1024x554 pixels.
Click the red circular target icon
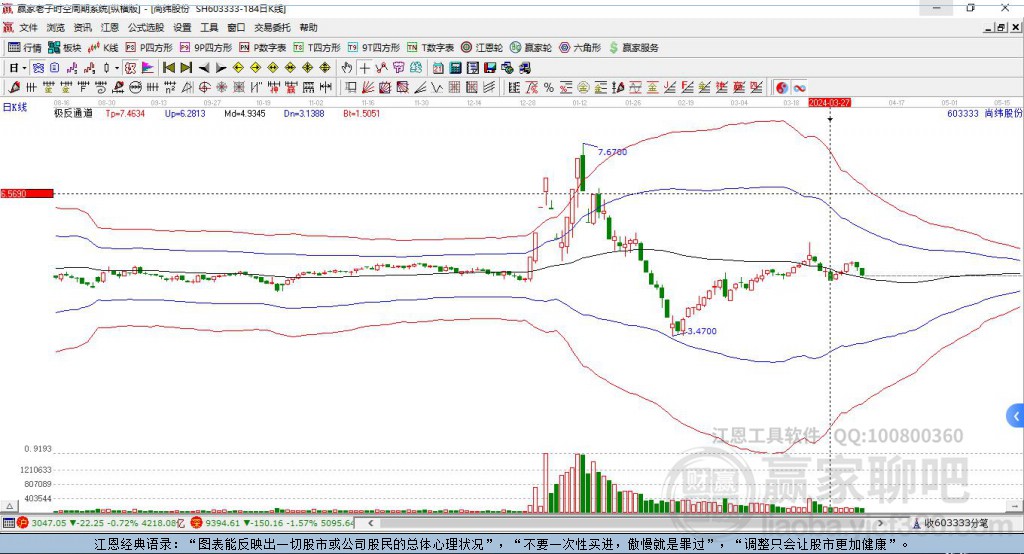click(x=204, y=88)
